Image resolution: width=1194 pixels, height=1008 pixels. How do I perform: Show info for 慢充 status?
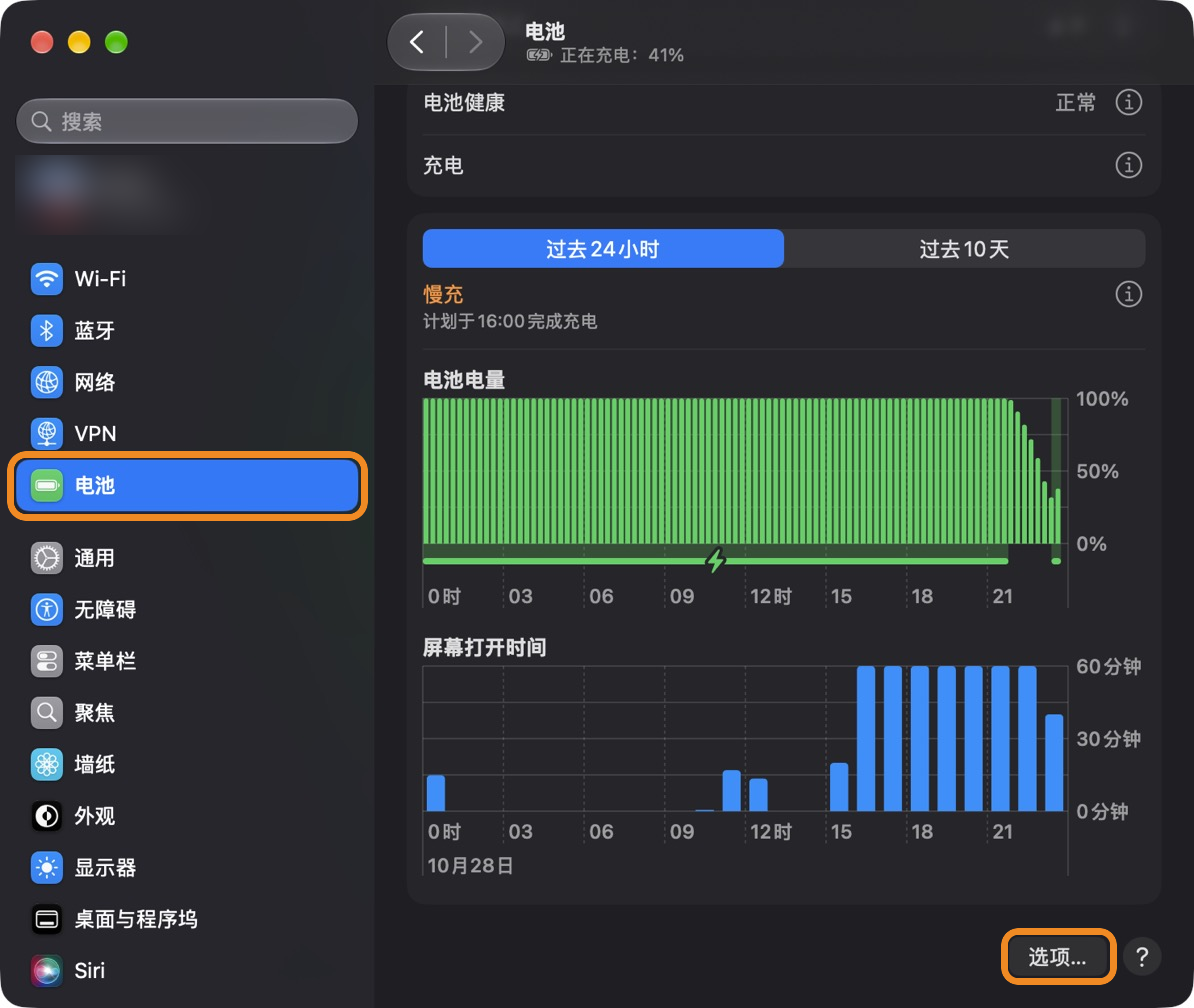point(1129,294)
